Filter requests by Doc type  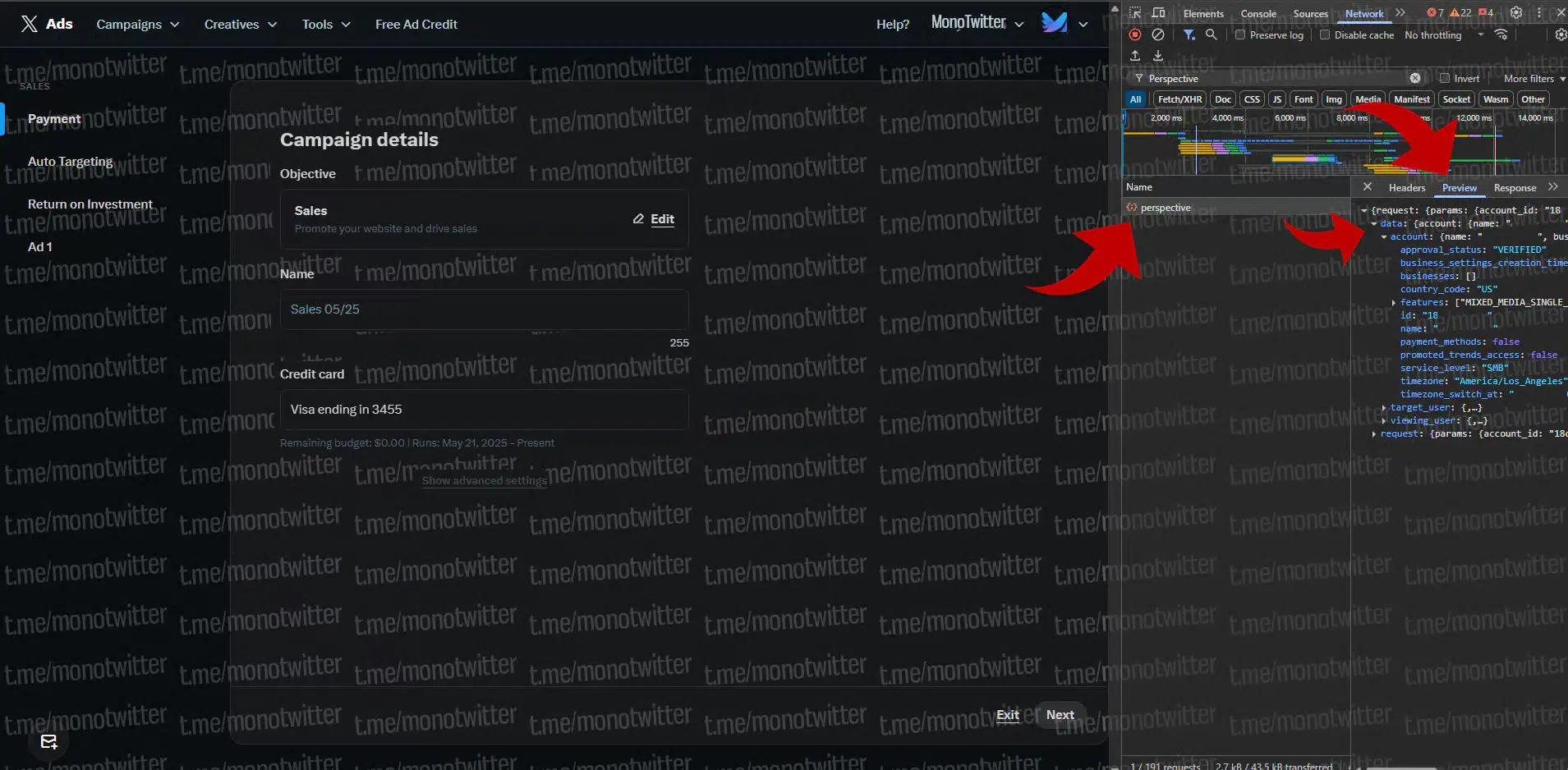point(1223,99)
